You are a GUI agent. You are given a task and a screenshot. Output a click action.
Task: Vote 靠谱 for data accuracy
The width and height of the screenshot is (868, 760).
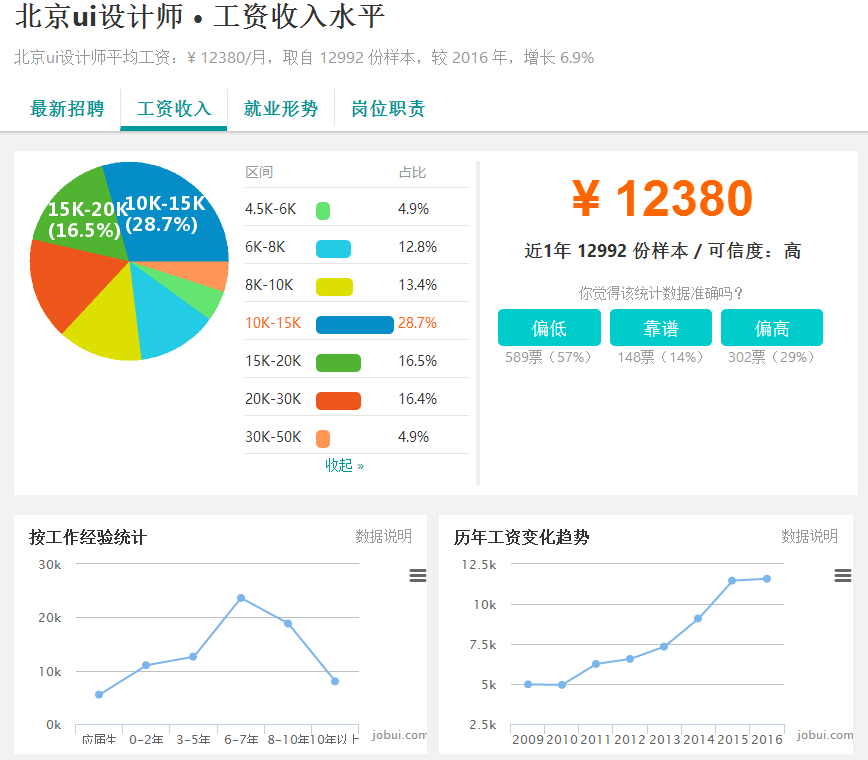pos(661,328)
